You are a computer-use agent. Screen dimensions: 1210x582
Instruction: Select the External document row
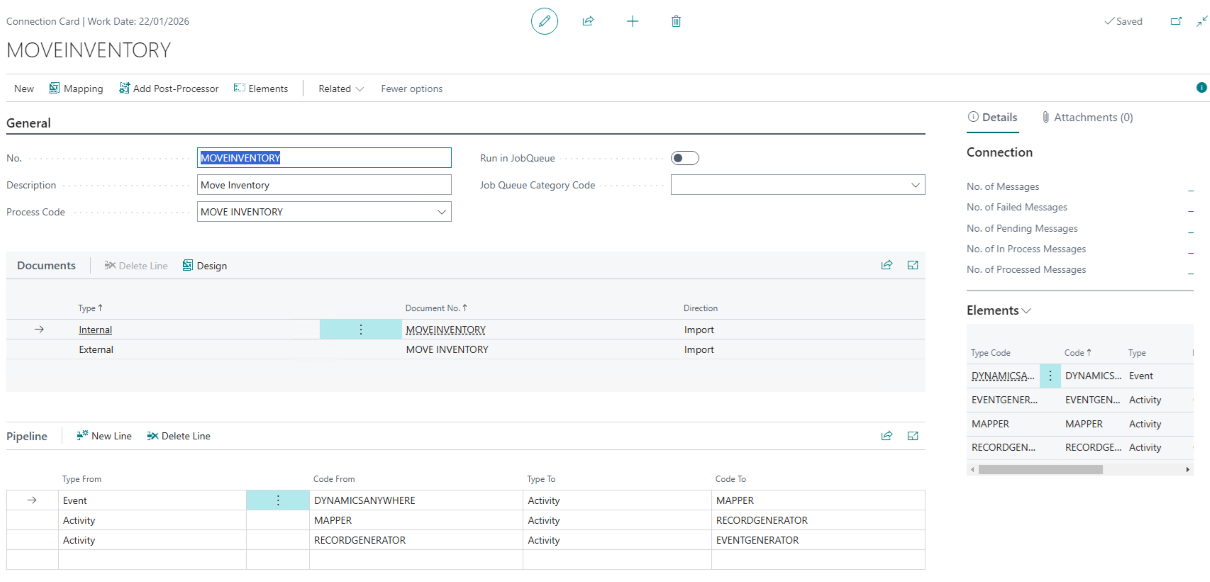[466, 350]
